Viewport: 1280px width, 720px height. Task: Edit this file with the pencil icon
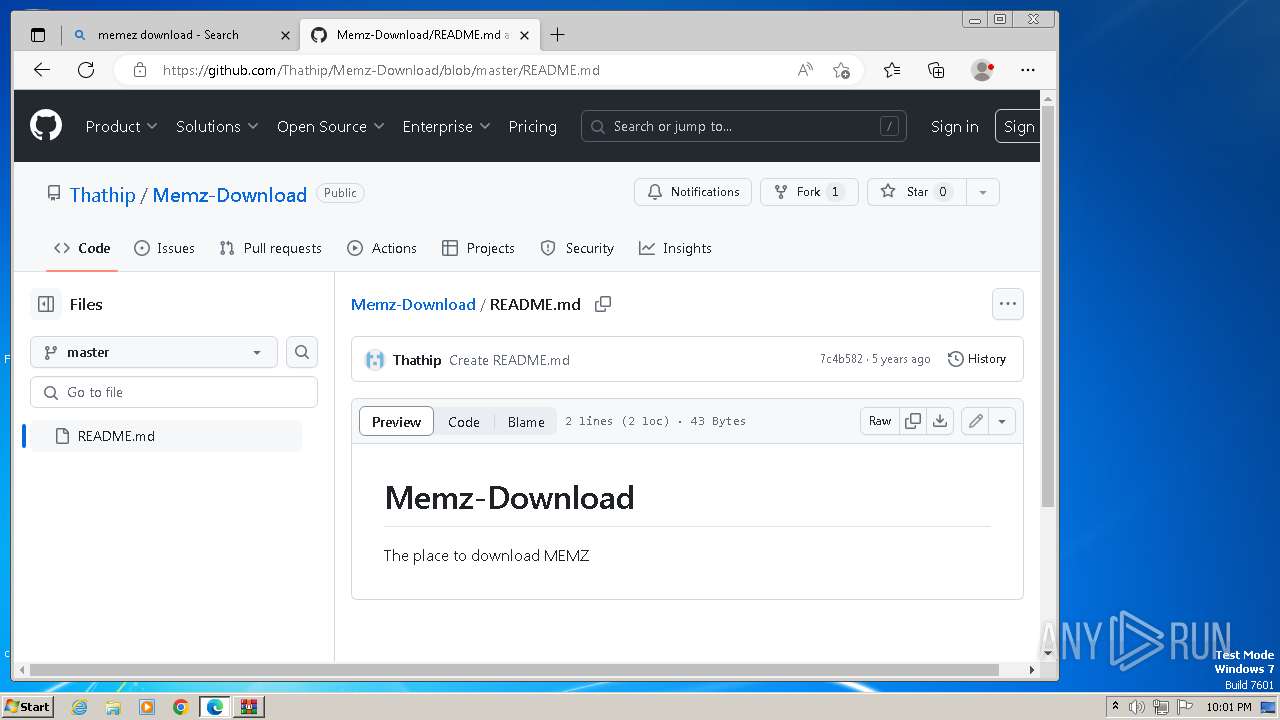click(x=975, y=421)
